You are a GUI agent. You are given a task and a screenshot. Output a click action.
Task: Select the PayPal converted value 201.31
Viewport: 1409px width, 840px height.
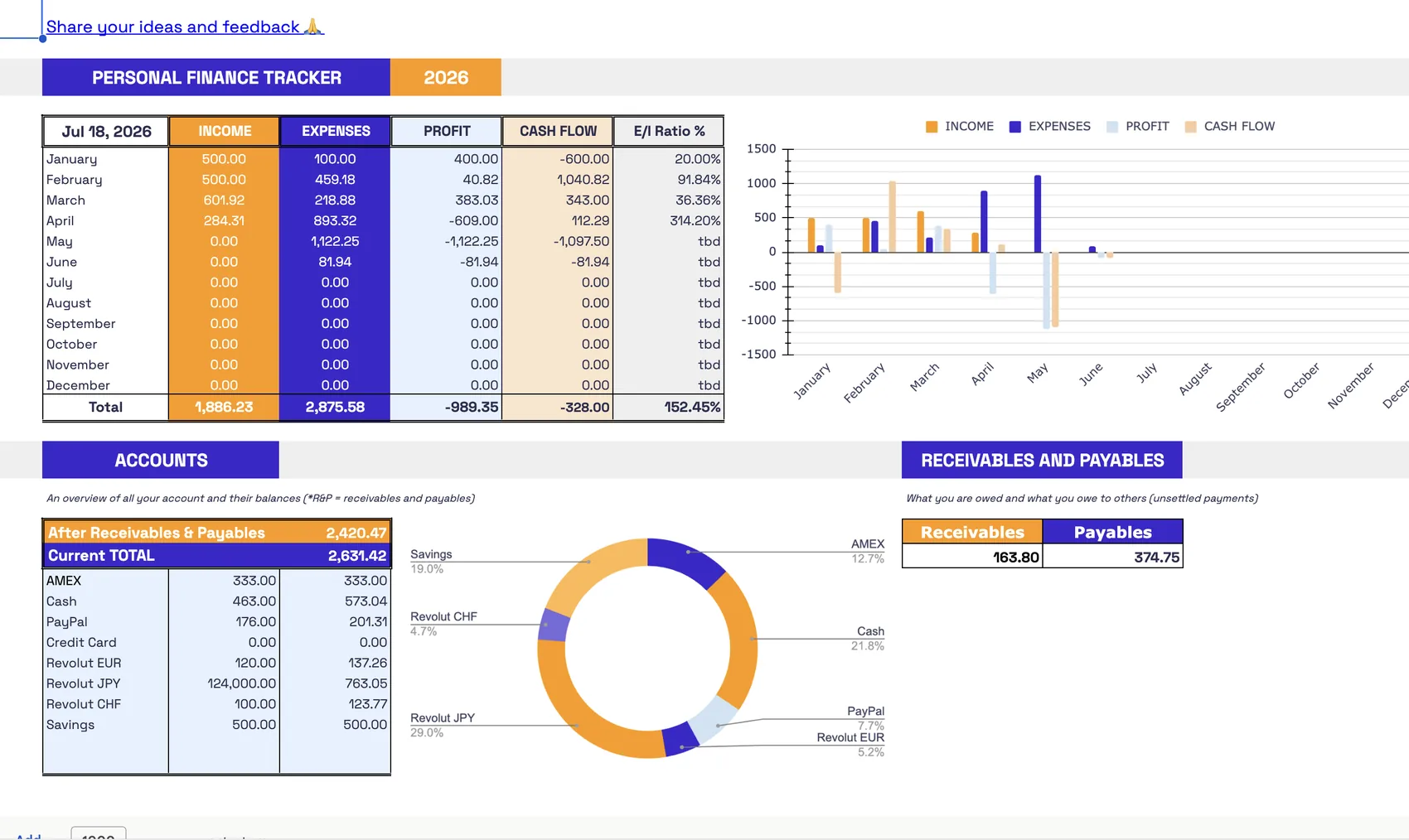coord(335,622)
